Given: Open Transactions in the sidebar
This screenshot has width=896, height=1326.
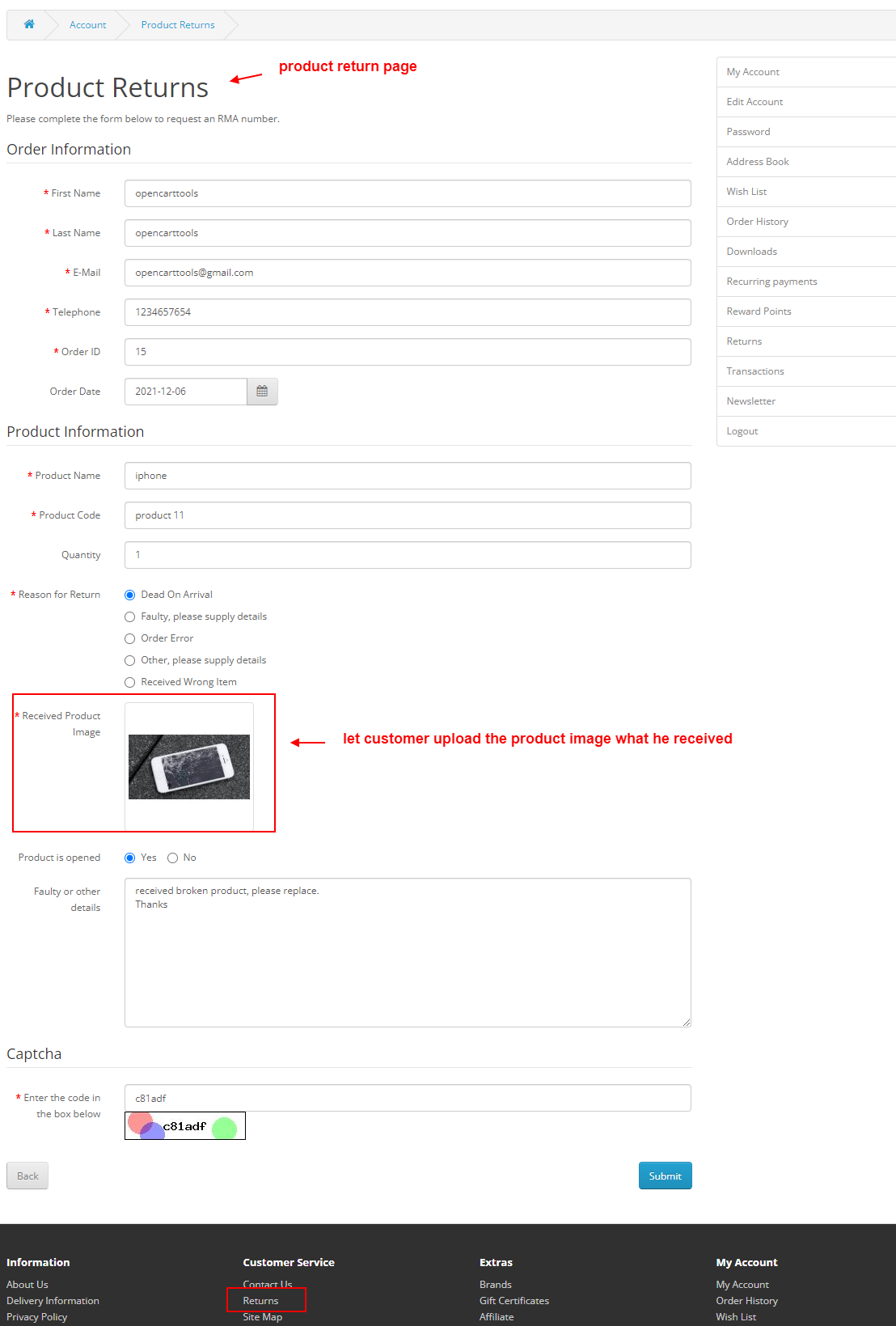Looking at the screenshot, I should (x=806, y=371).
